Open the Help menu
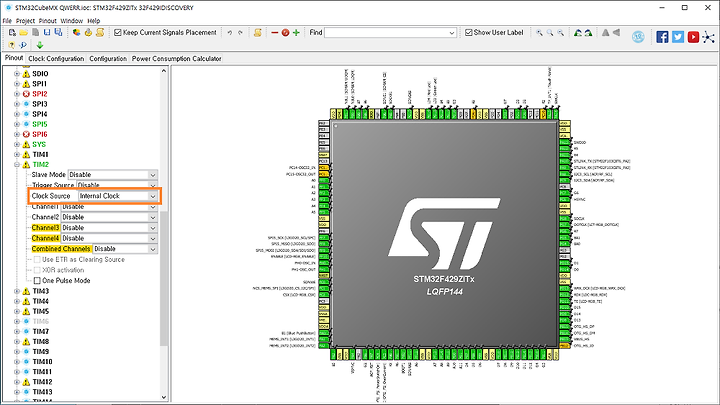 pos(94,21)
